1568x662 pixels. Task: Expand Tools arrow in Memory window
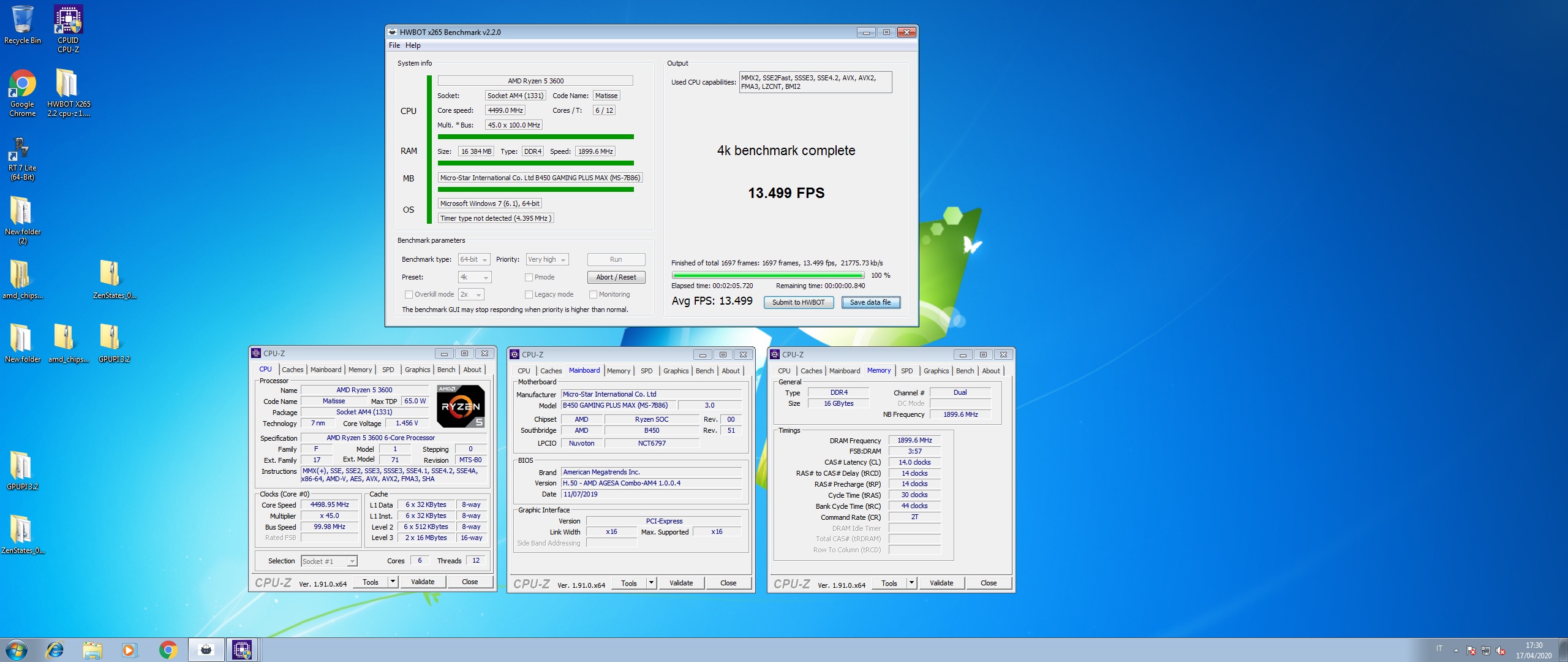[911, 583]
